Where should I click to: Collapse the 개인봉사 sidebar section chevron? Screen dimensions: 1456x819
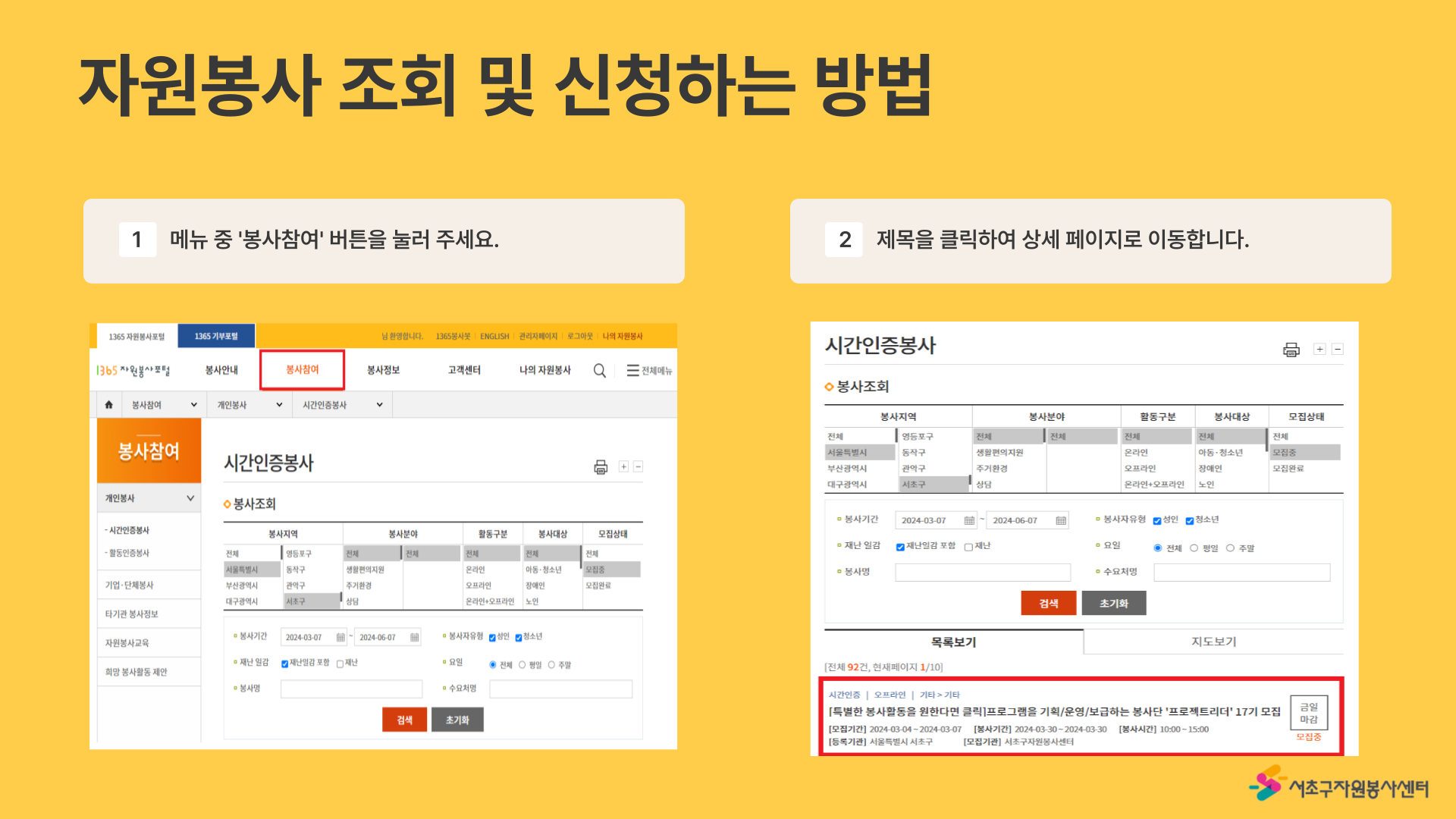pos(190,498)
